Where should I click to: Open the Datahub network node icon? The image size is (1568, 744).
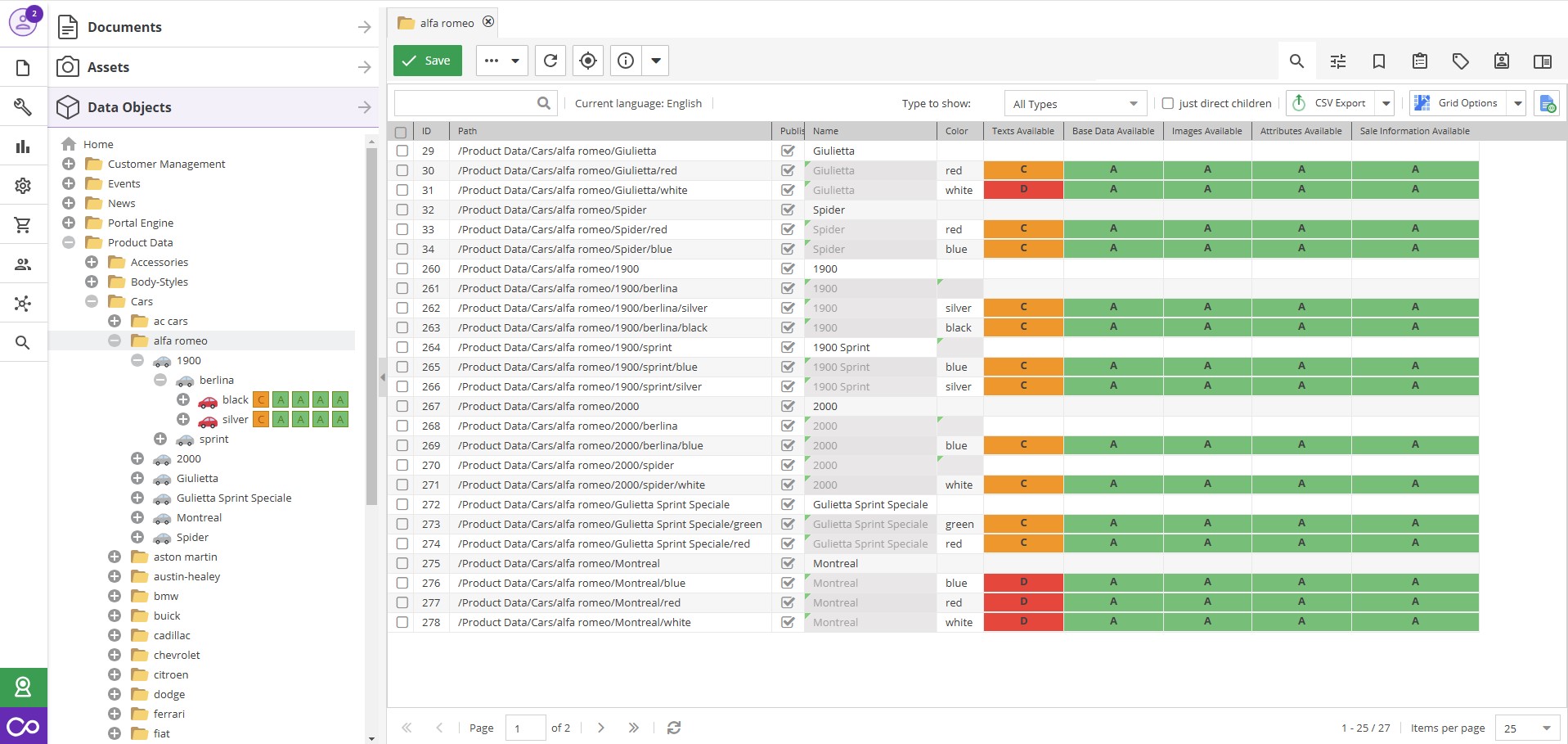[23, 304]
